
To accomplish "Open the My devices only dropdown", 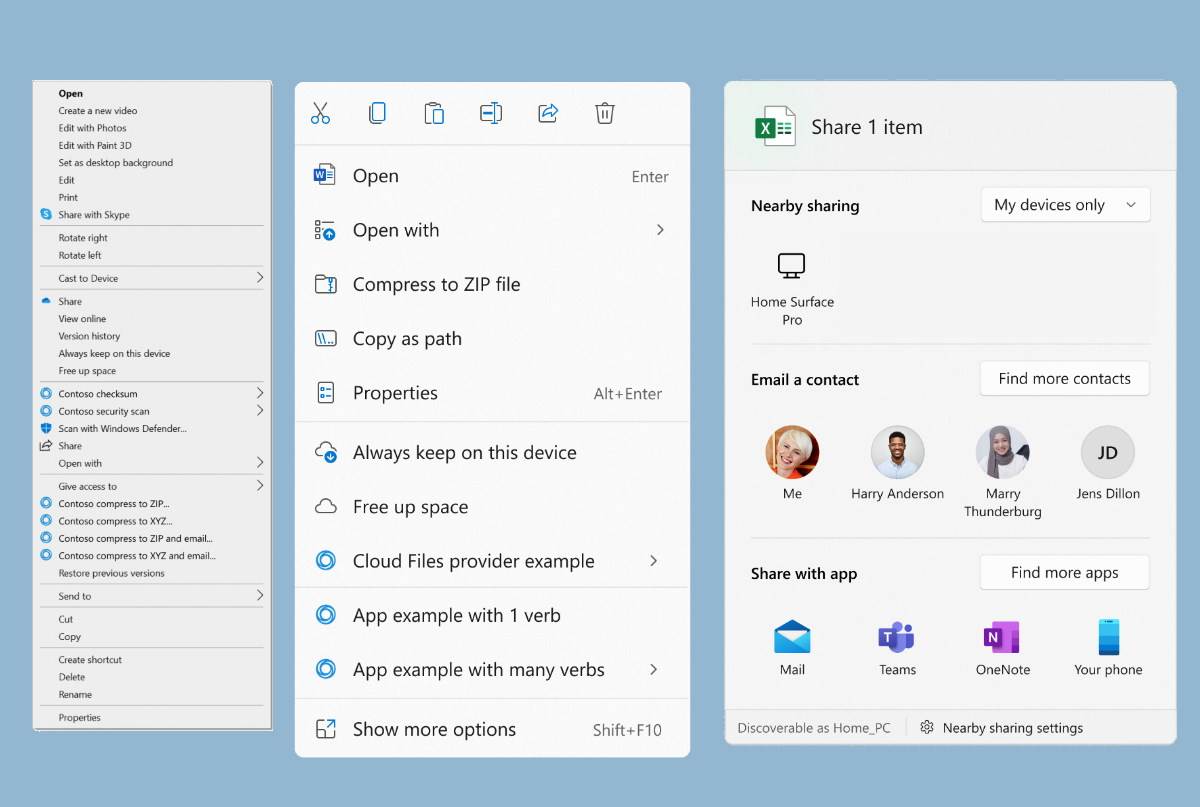I will pos(1065,205).
